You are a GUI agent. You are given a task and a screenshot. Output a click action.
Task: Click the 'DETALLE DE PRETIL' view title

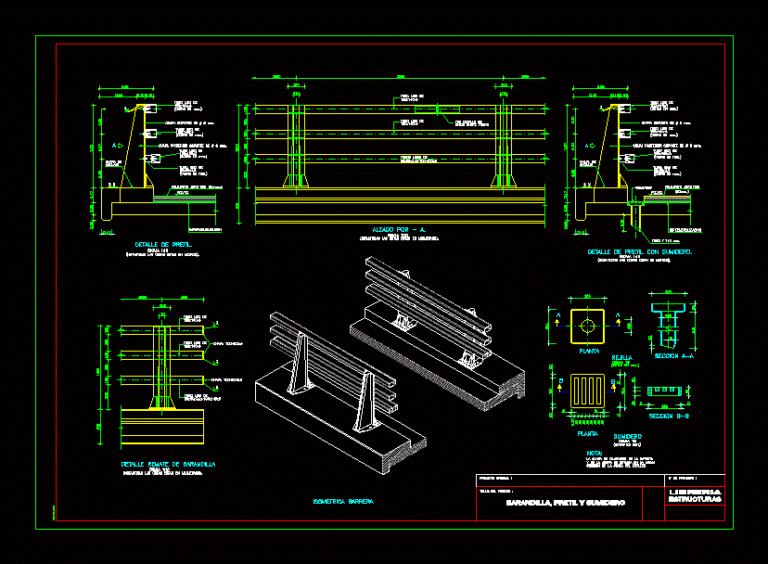click(x=164, y=244)
